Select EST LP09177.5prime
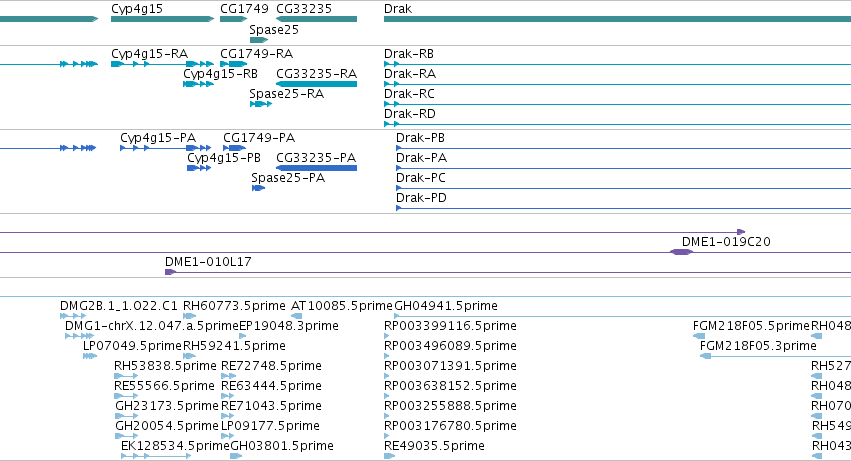851x461 pixels. point(270,427)
